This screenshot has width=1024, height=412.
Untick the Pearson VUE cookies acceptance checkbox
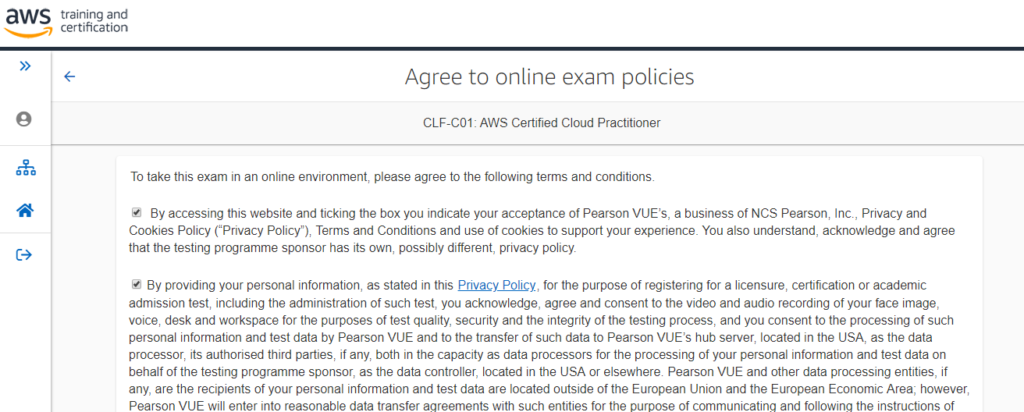[136, 213]
